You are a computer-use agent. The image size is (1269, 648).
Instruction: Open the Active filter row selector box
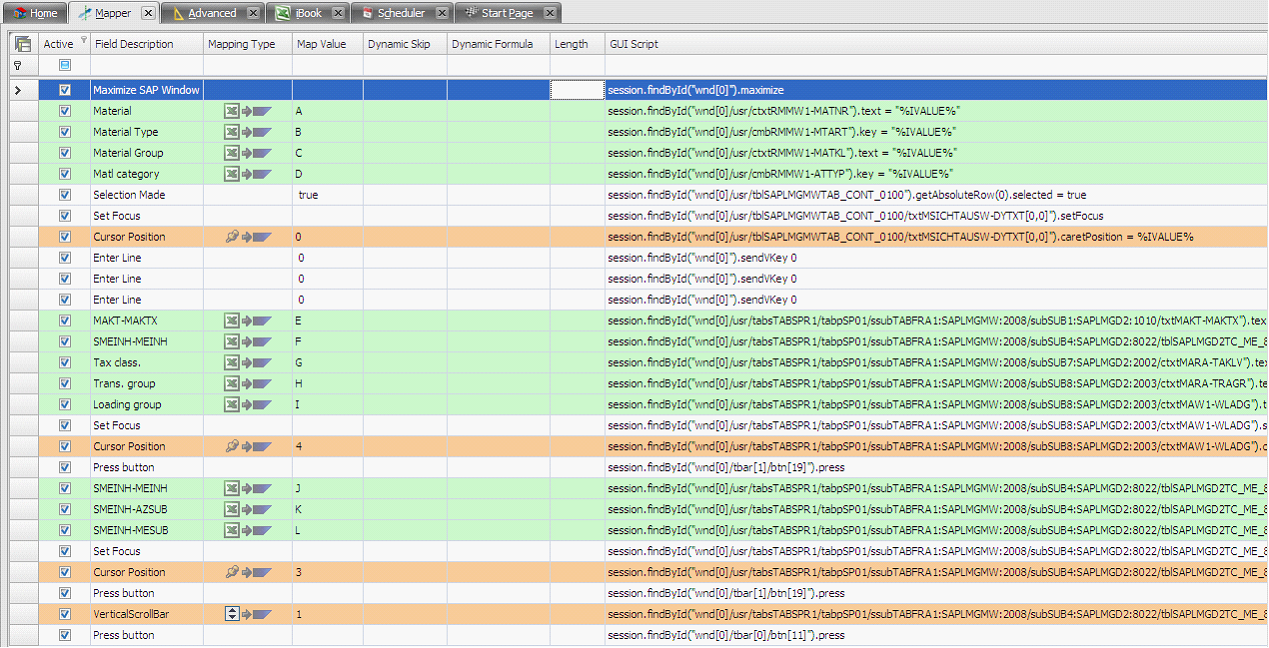click(65, 65)
